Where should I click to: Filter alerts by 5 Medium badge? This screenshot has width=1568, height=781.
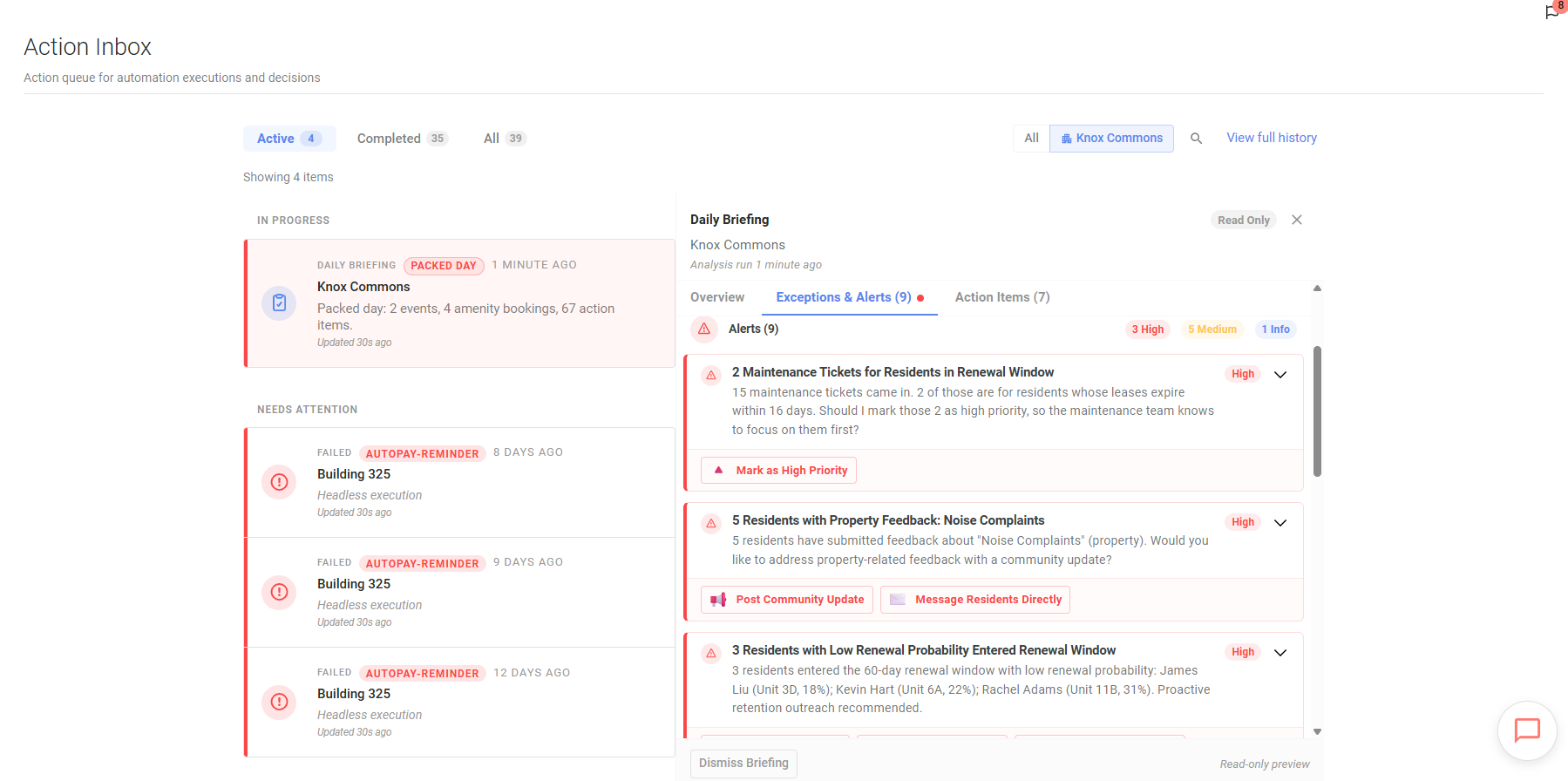[1212, 329]
